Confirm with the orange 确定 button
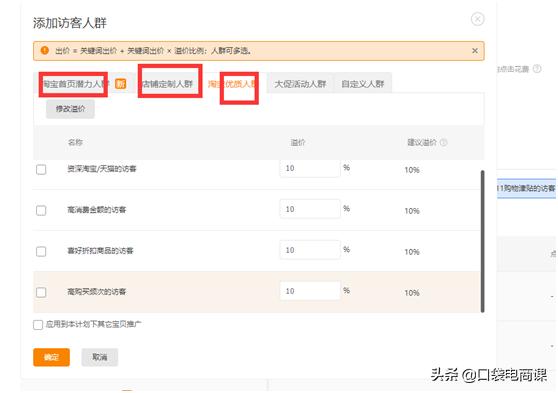The height and width of the screenshot is (393, 558). pos(52,357)
